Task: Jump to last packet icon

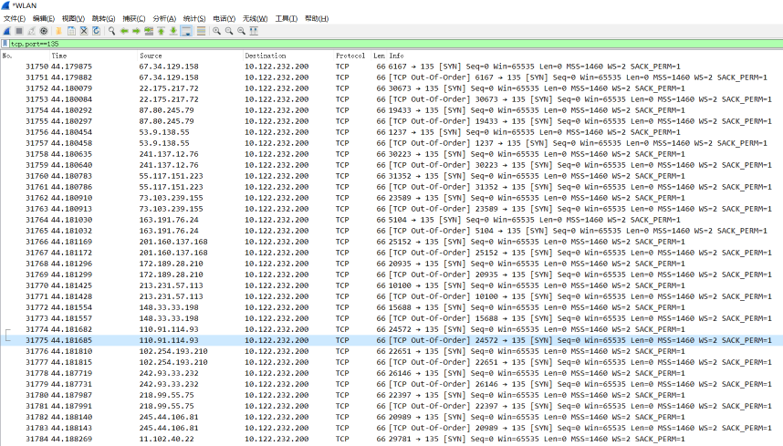Action: click(x=173, y=31)
